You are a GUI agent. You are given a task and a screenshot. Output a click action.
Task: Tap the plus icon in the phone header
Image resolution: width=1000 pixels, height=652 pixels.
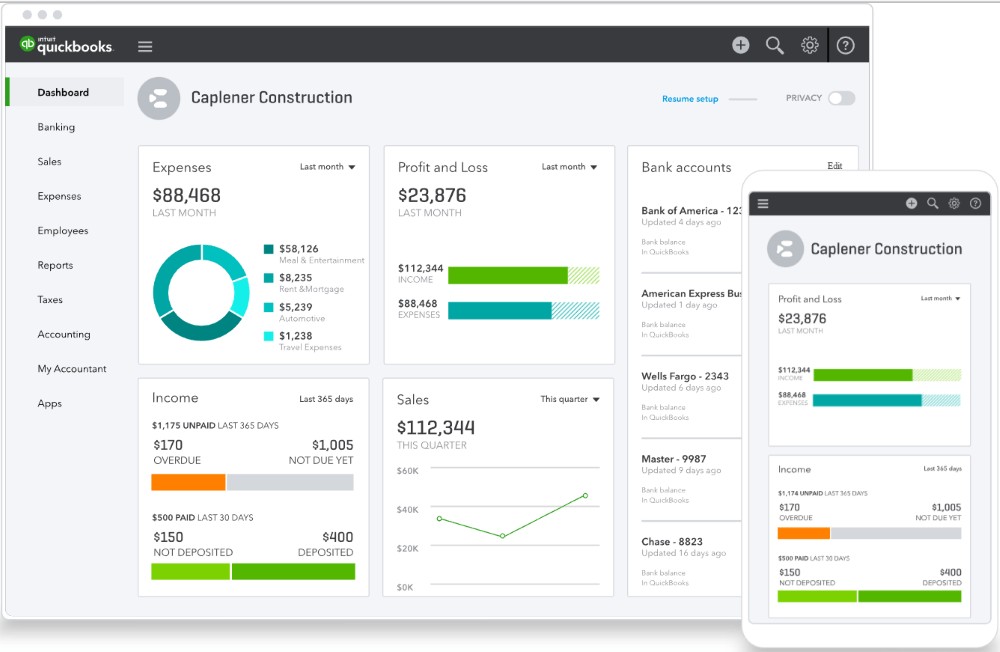click(911, 203)
